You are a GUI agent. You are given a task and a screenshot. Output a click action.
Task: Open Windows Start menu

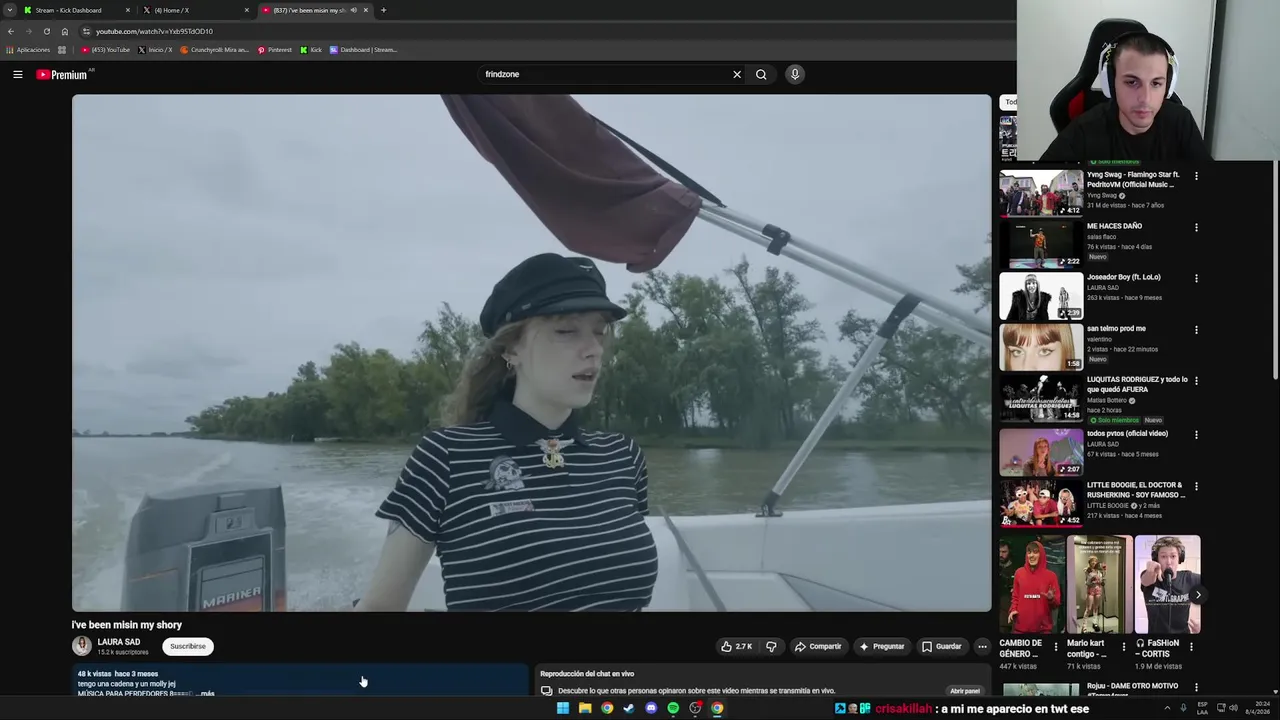coord(563,708)
